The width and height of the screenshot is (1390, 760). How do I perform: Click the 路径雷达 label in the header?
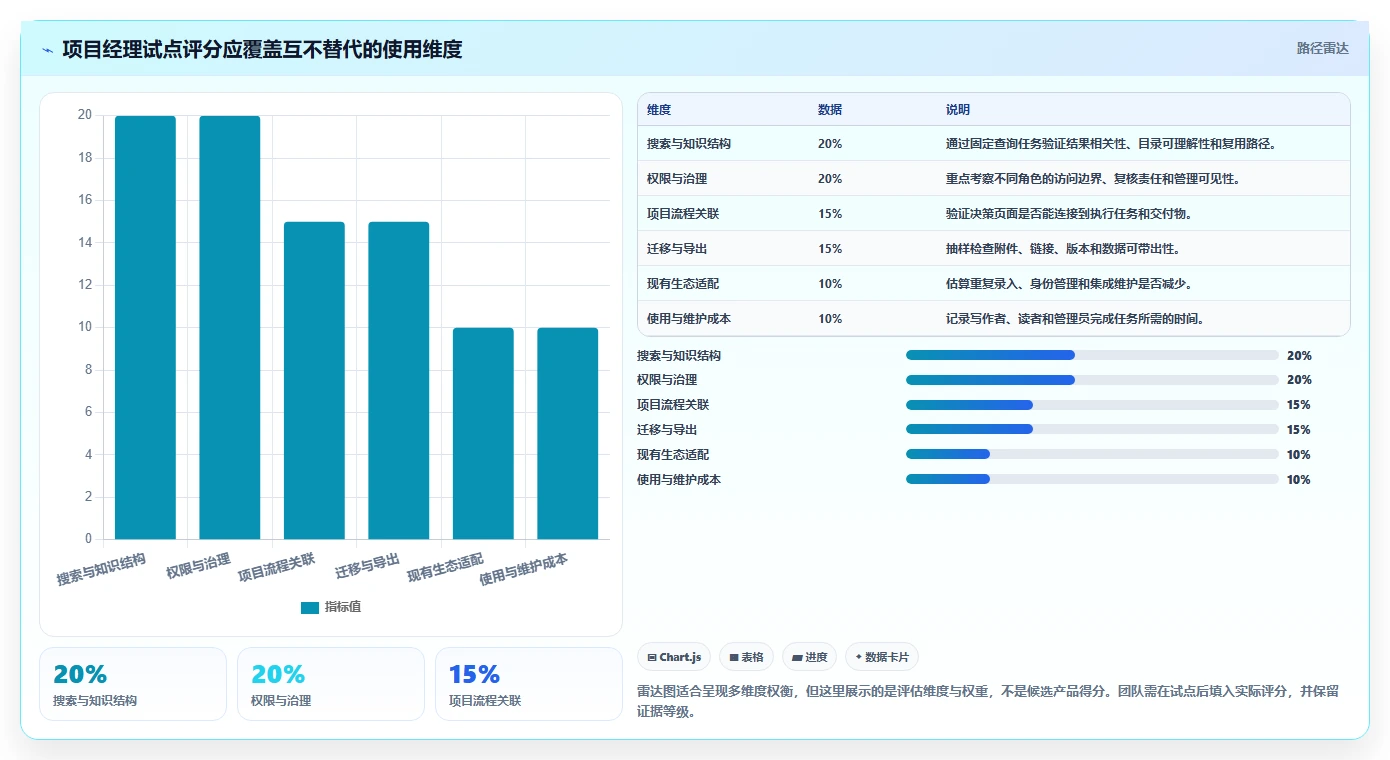click(x=1322, y=48)
